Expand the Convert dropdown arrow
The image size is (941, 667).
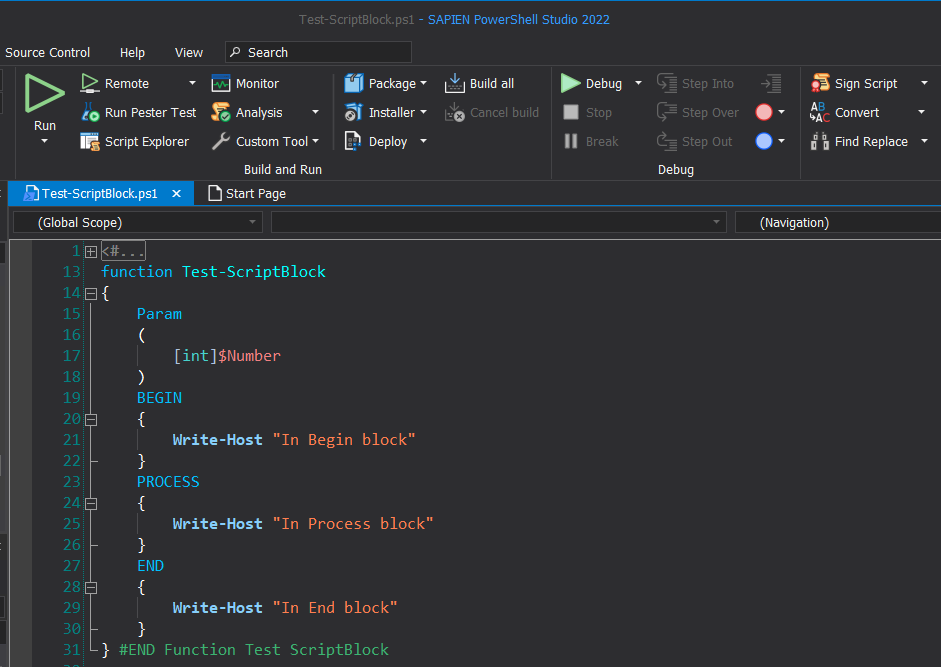tap(922, 112)
